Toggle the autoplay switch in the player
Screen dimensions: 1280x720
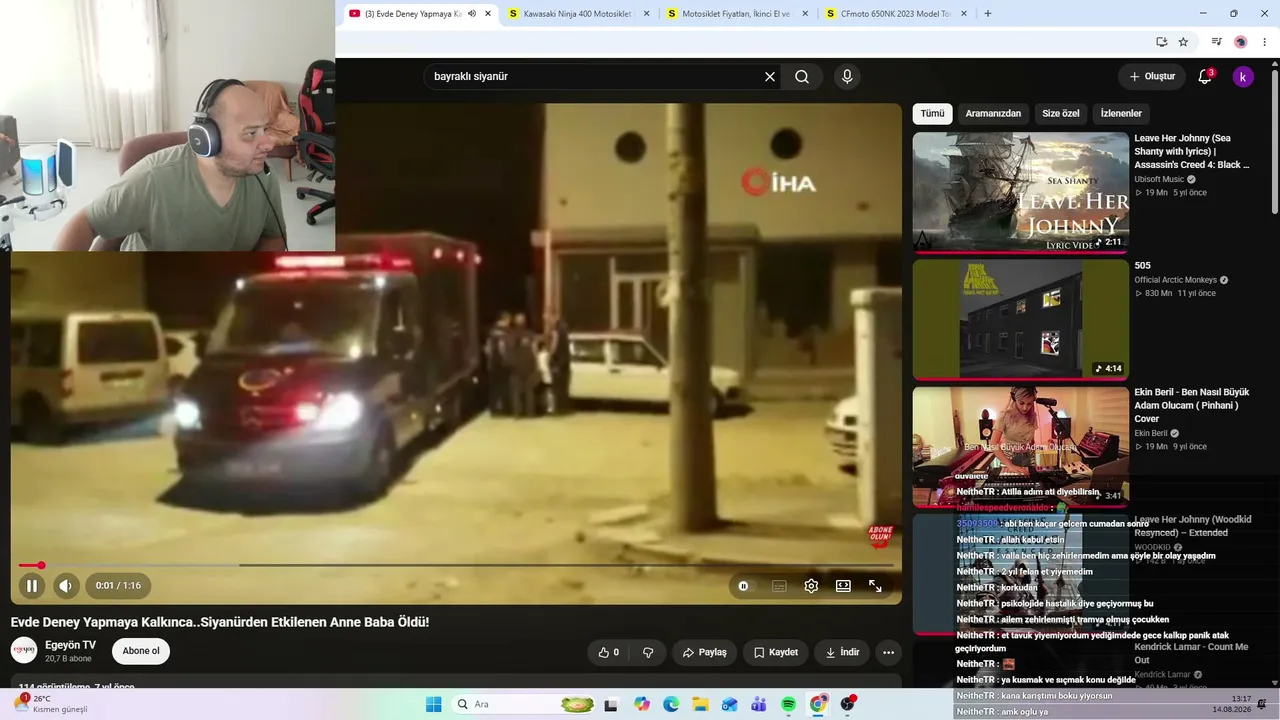(743, 586)
